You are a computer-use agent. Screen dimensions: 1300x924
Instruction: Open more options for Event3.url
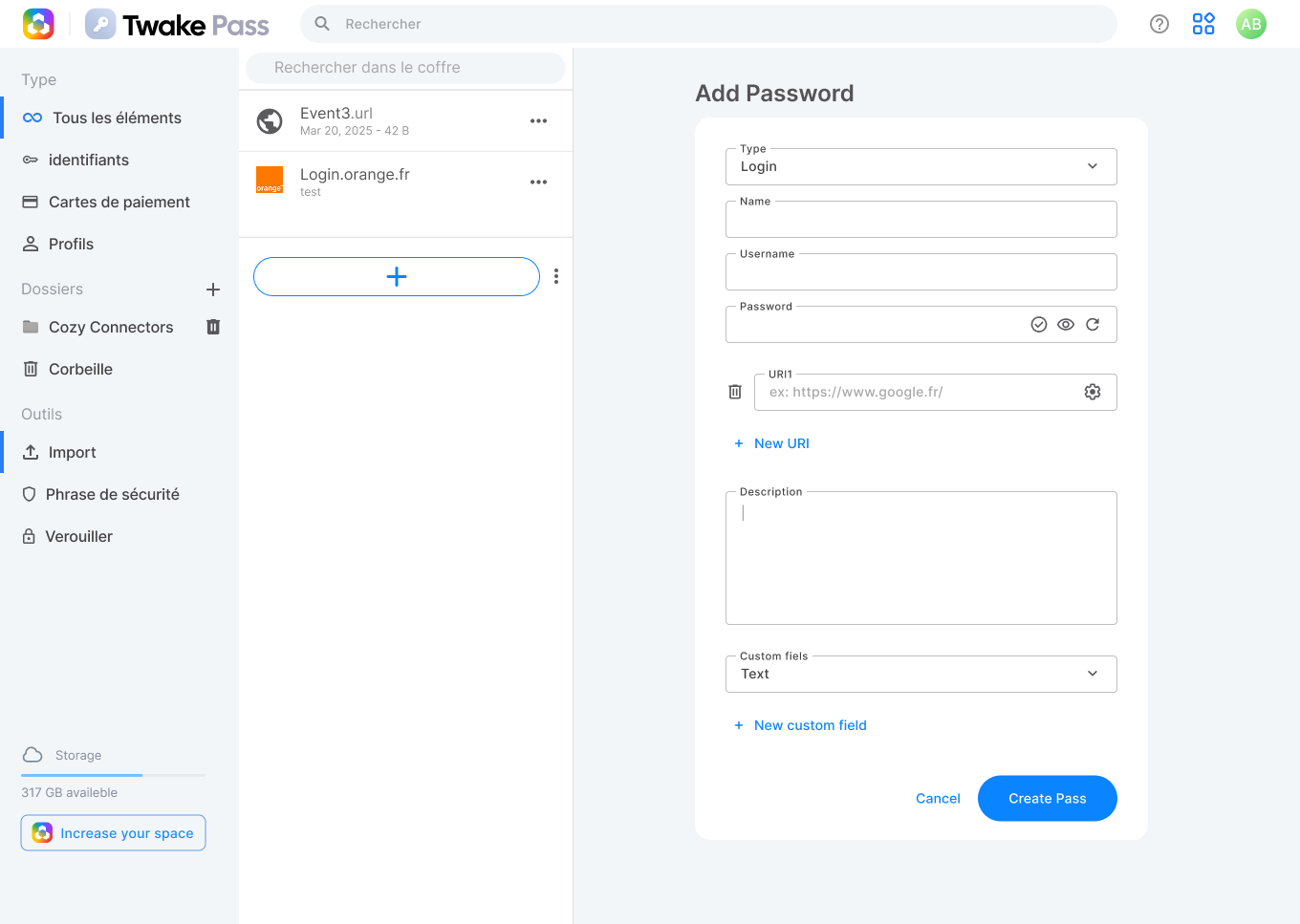tap(539, 120)
